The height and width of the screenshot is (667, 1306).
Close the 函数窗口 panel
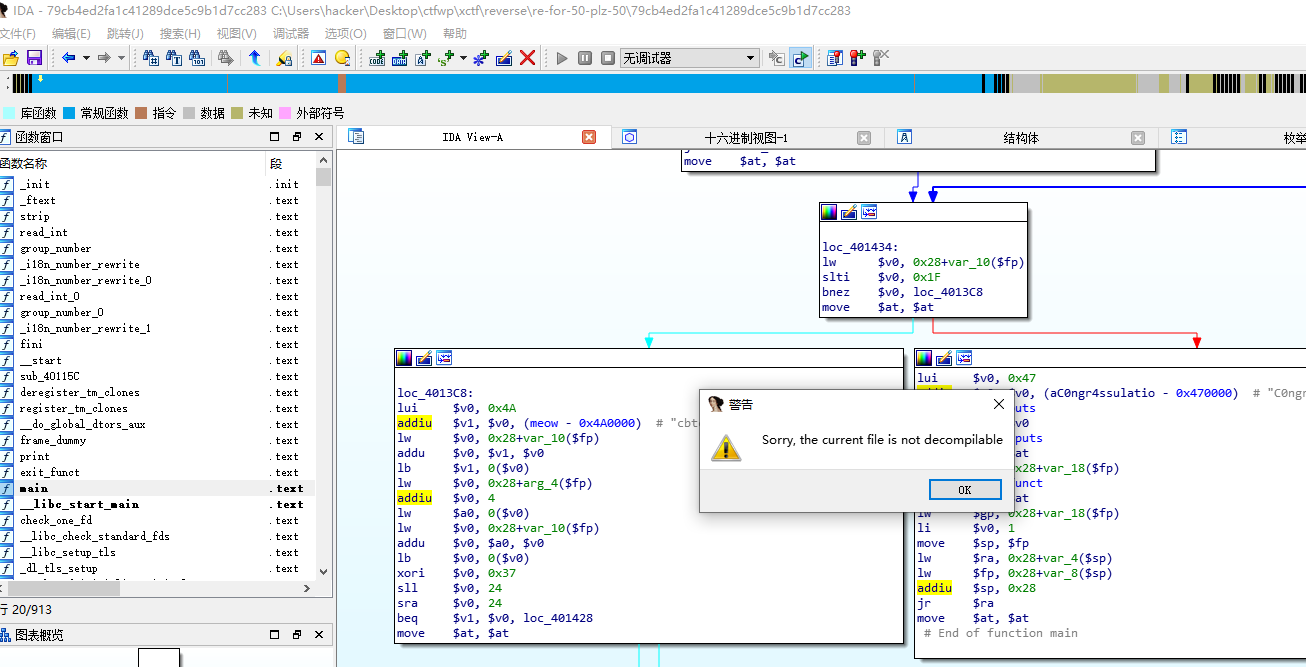(x=319, y=137)
